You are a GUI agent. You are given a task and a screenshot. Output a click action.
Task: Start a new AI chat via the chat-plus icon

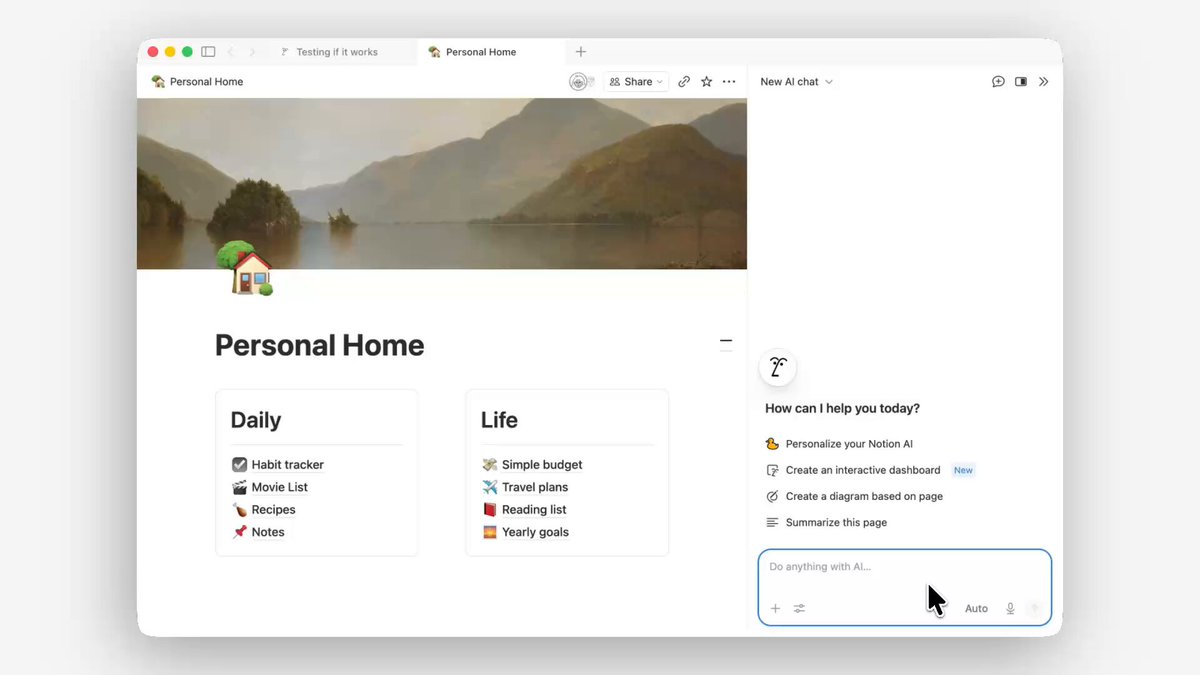[x=998, y=82]
